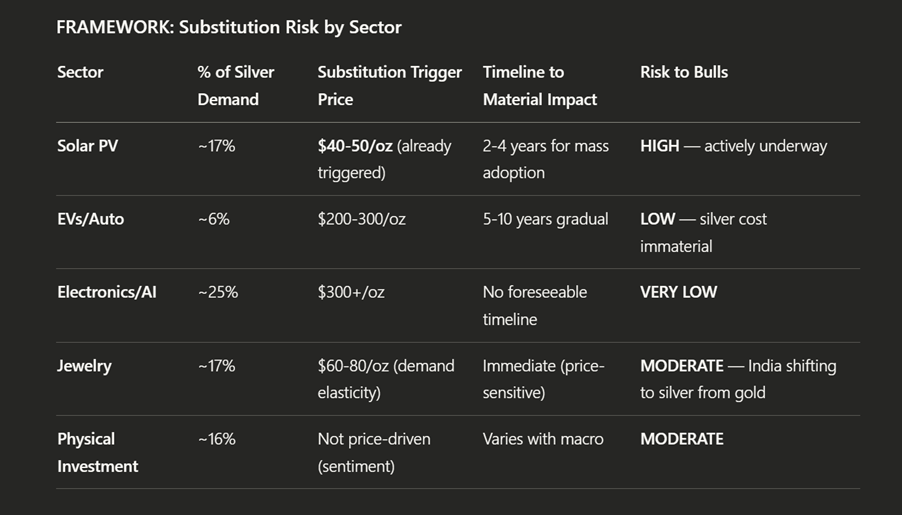The image size is (902, 515).
Task: Select the '$40-50/oz' trigger price text
Action: click(x=355, y=146)
